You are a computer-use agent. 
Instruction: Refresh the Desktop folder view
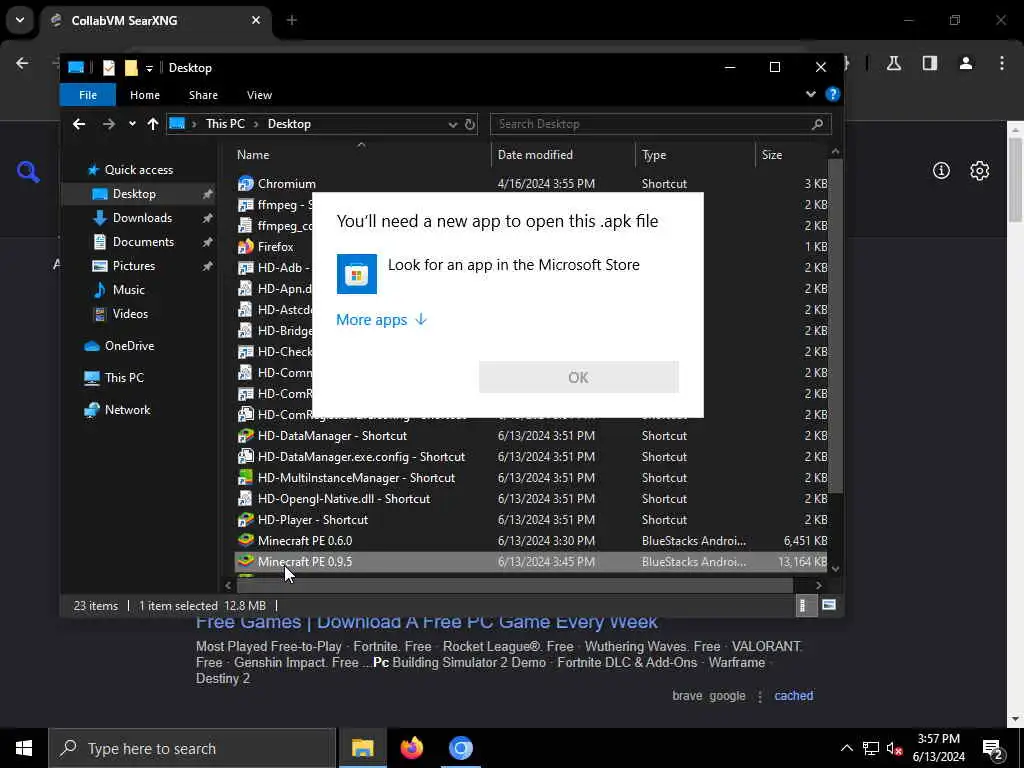pyautogui.click(x=470, y=124)
